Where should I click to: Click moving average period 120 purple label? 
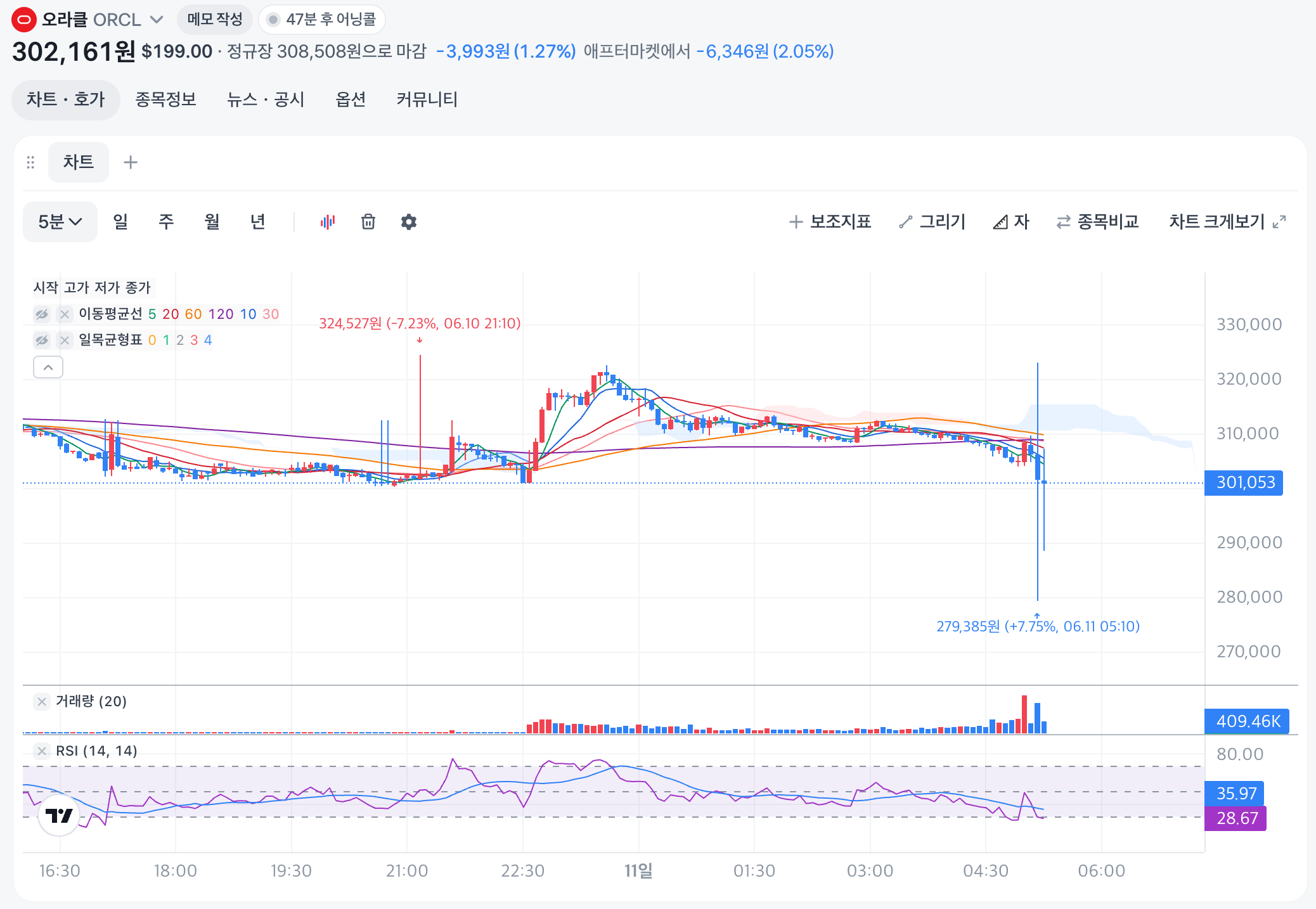221,314
